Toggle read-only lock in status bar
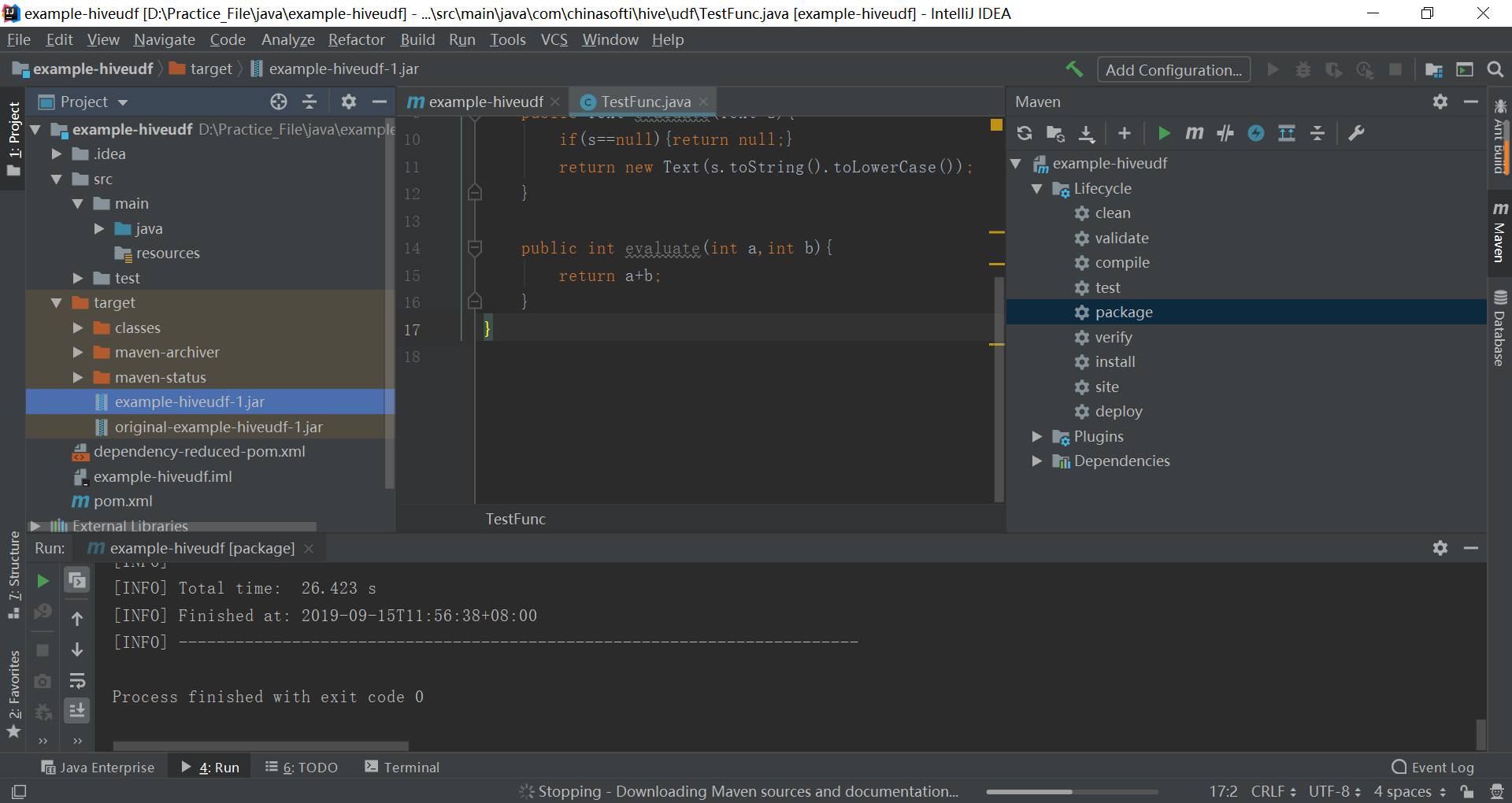Image resolution: width=1512 pixels, height=803 pixels. pos(1466,791)
